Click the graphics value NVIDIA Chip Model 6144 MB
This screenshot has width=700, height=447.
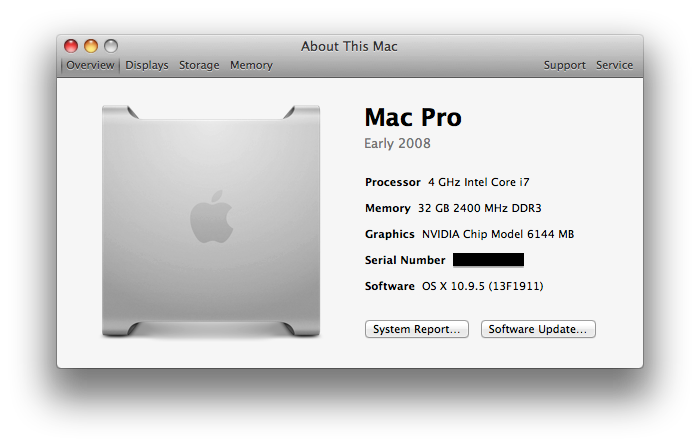pos(498,234)
